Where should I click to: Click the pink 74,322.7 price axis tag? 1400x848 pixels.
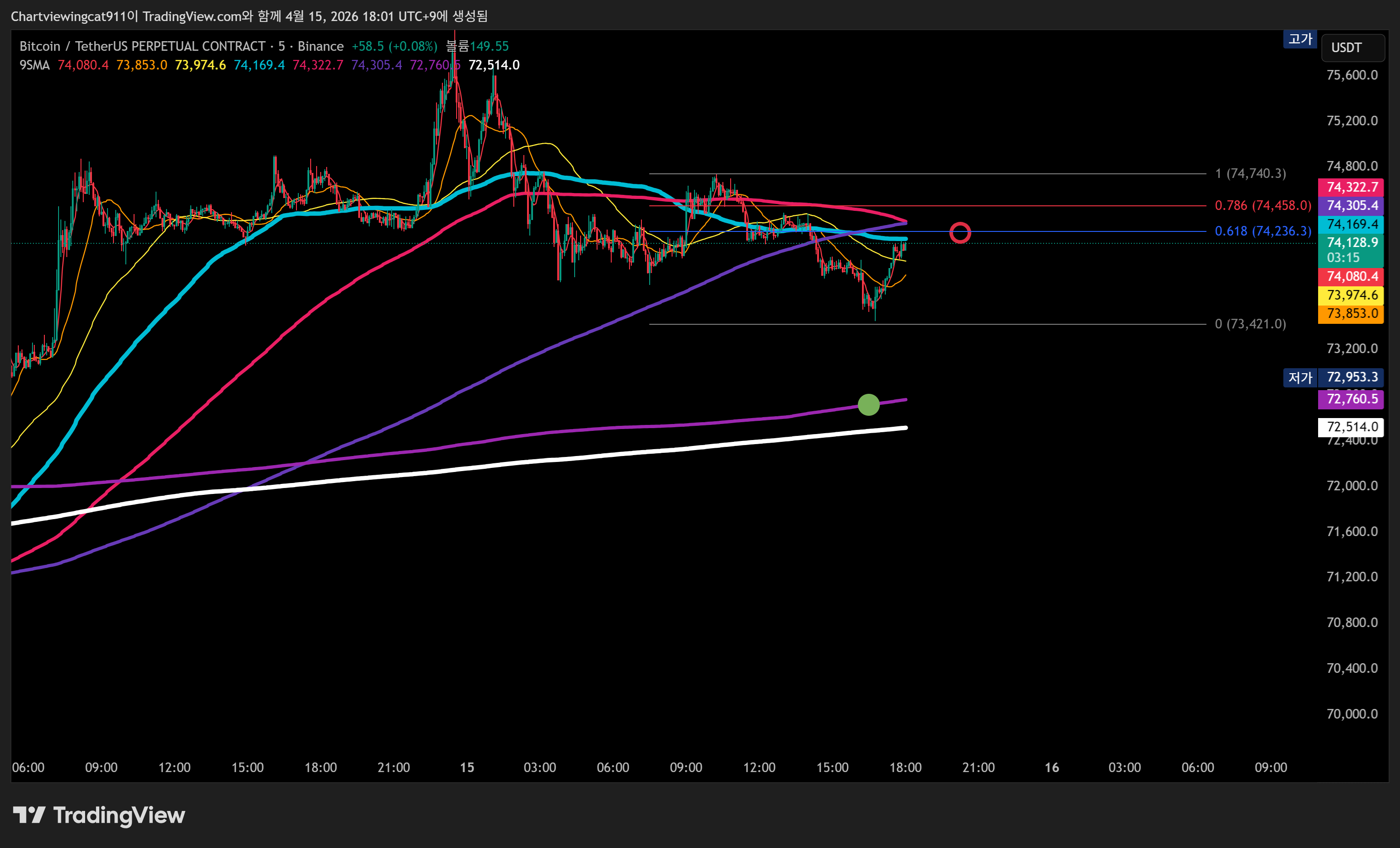(x=1351, y=187)
